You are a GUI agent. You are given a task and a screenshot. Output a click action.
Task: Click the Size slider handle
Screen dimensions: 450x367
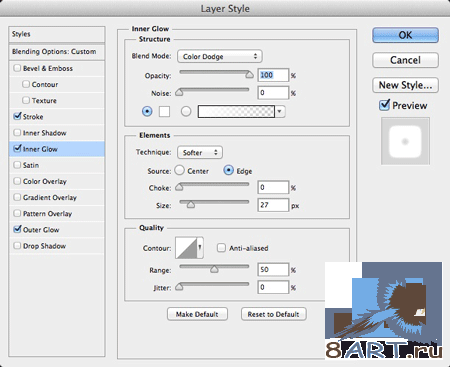tap(191, 204)
